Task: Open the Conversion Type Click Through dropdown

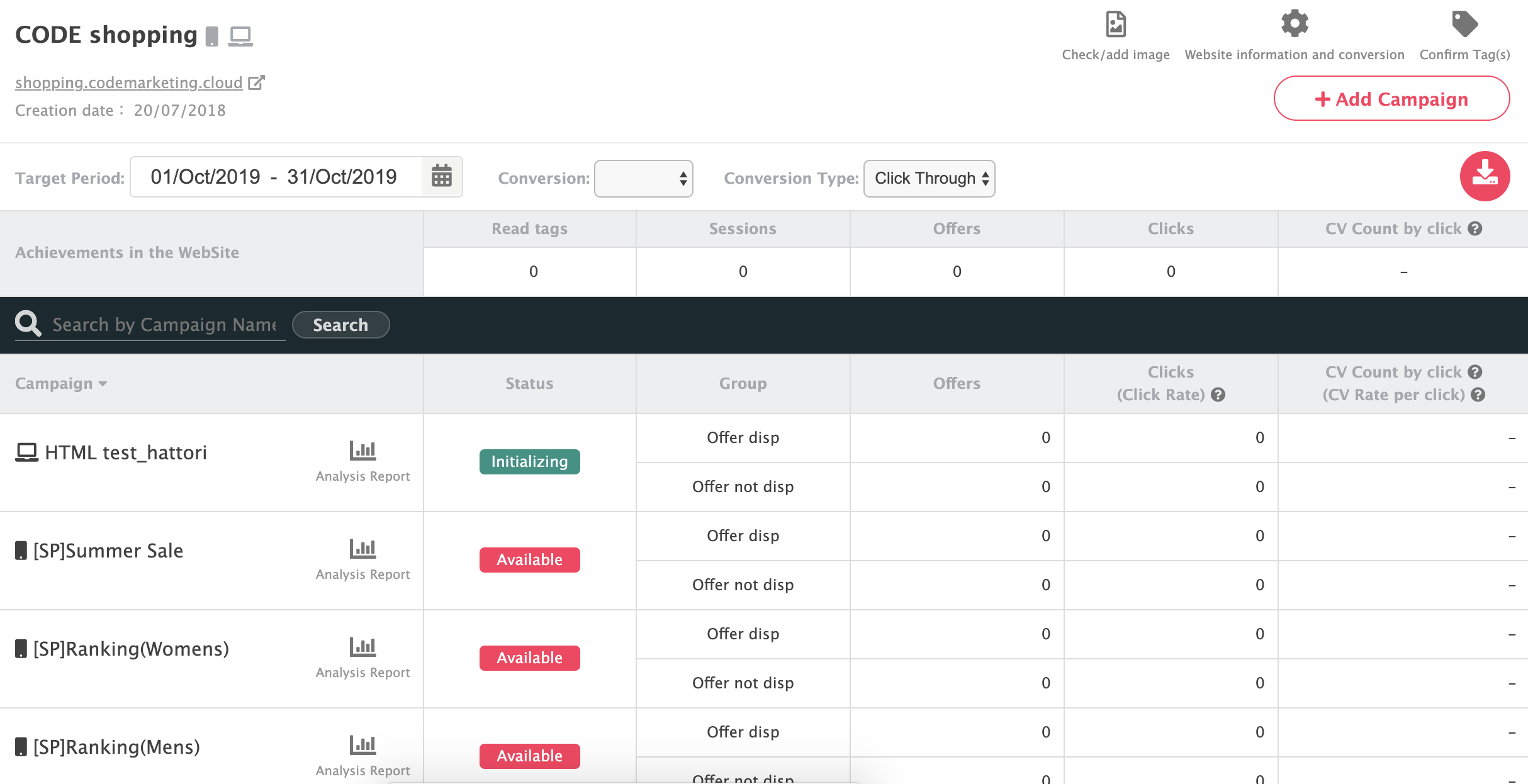Action: pos(929,179)
